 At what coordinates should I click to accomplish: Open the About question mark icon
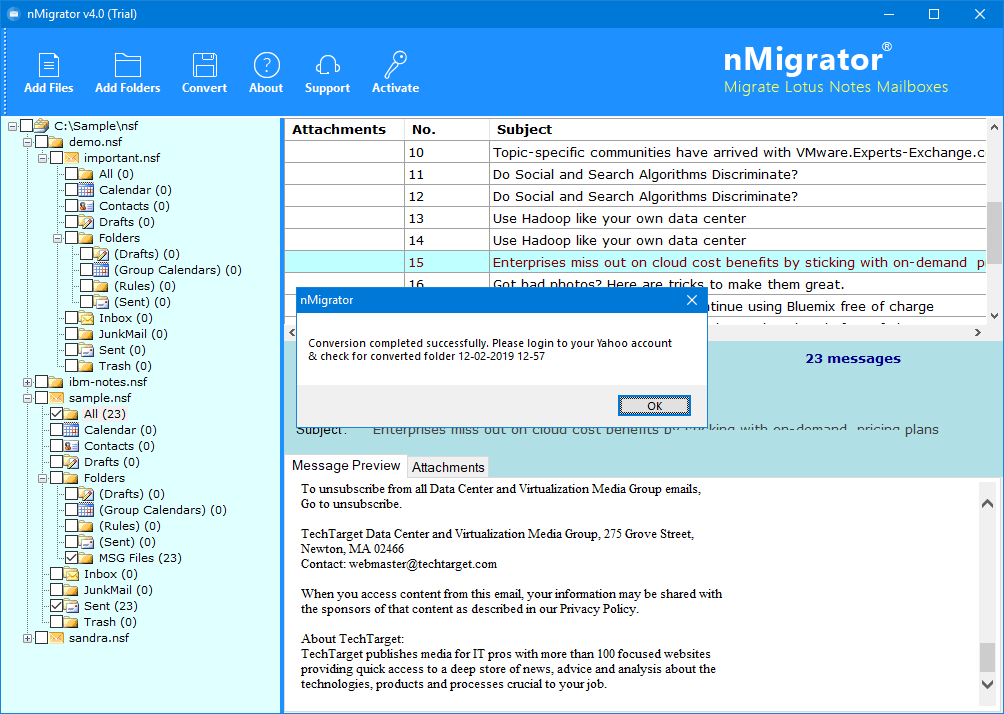point(266,65)
